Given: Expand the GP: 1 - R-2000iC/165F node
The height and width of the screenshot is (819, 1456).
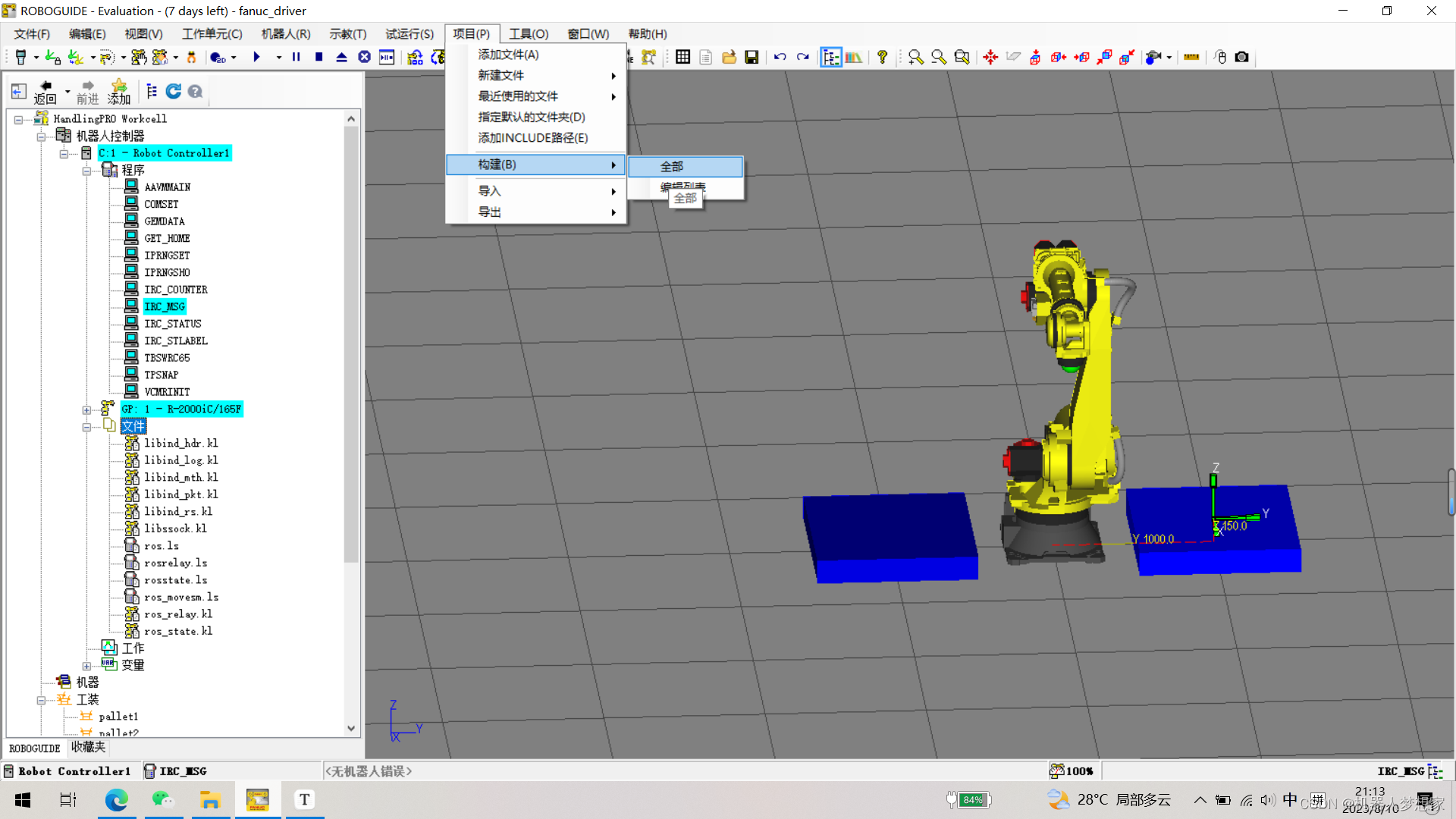Looking at the screenshot, I should (86, 409).
